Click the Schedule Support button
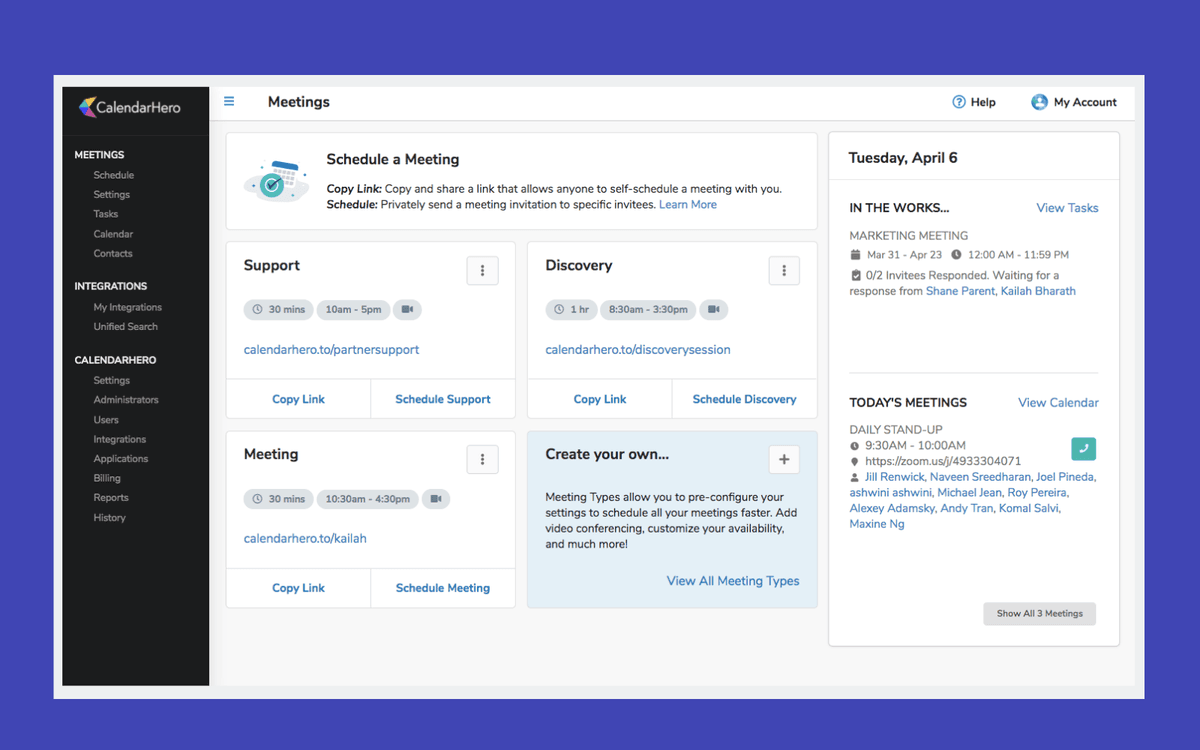 tap(443, 399)
